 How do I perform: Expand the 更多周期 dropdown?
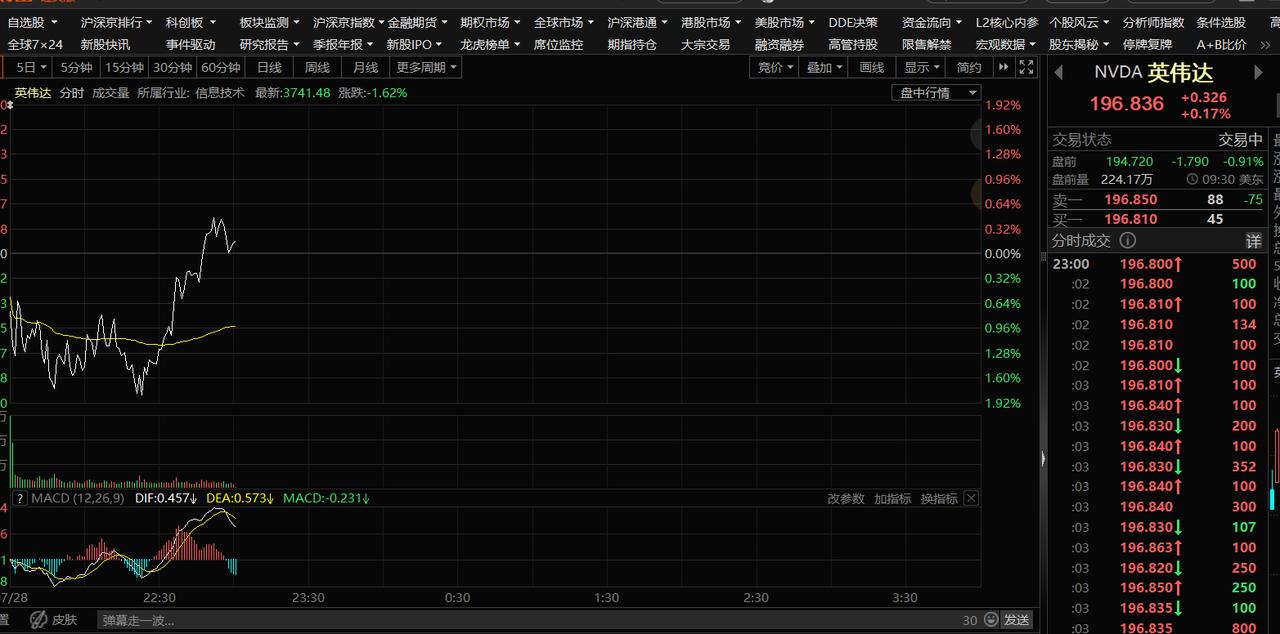tap(426, 67)
